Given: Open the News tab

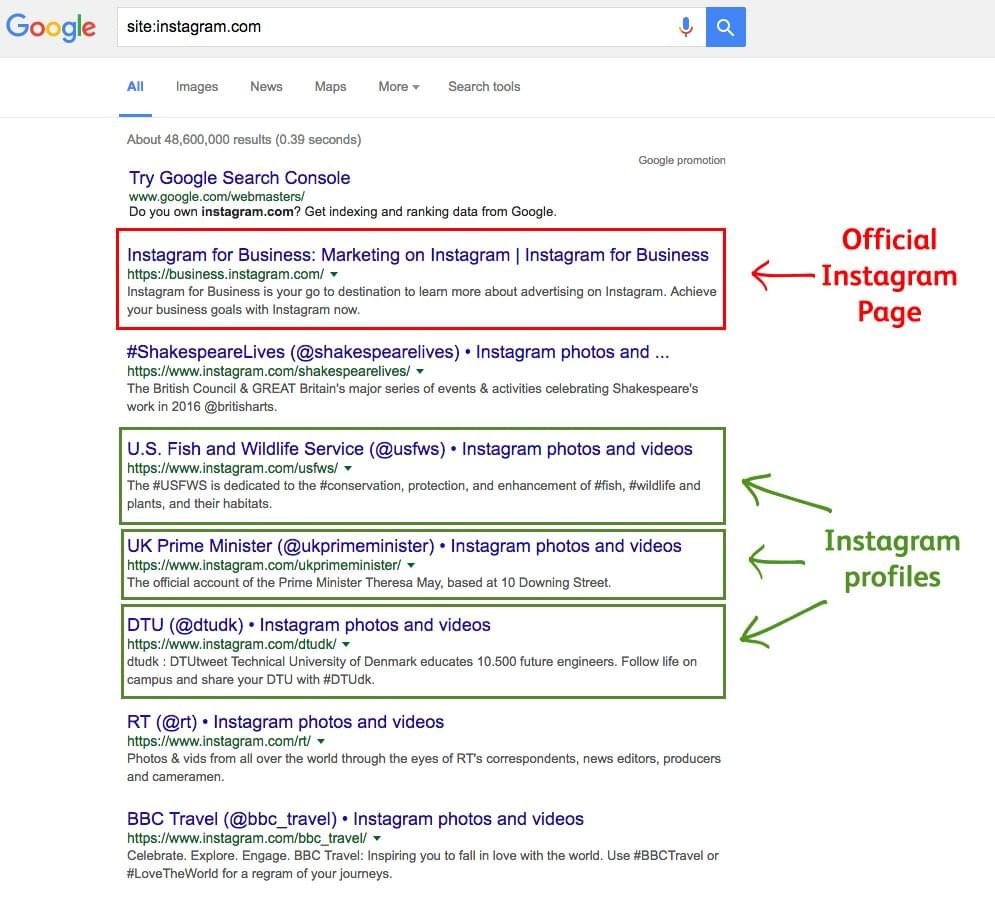Looking at the screenshot, I should click(266, 86).
